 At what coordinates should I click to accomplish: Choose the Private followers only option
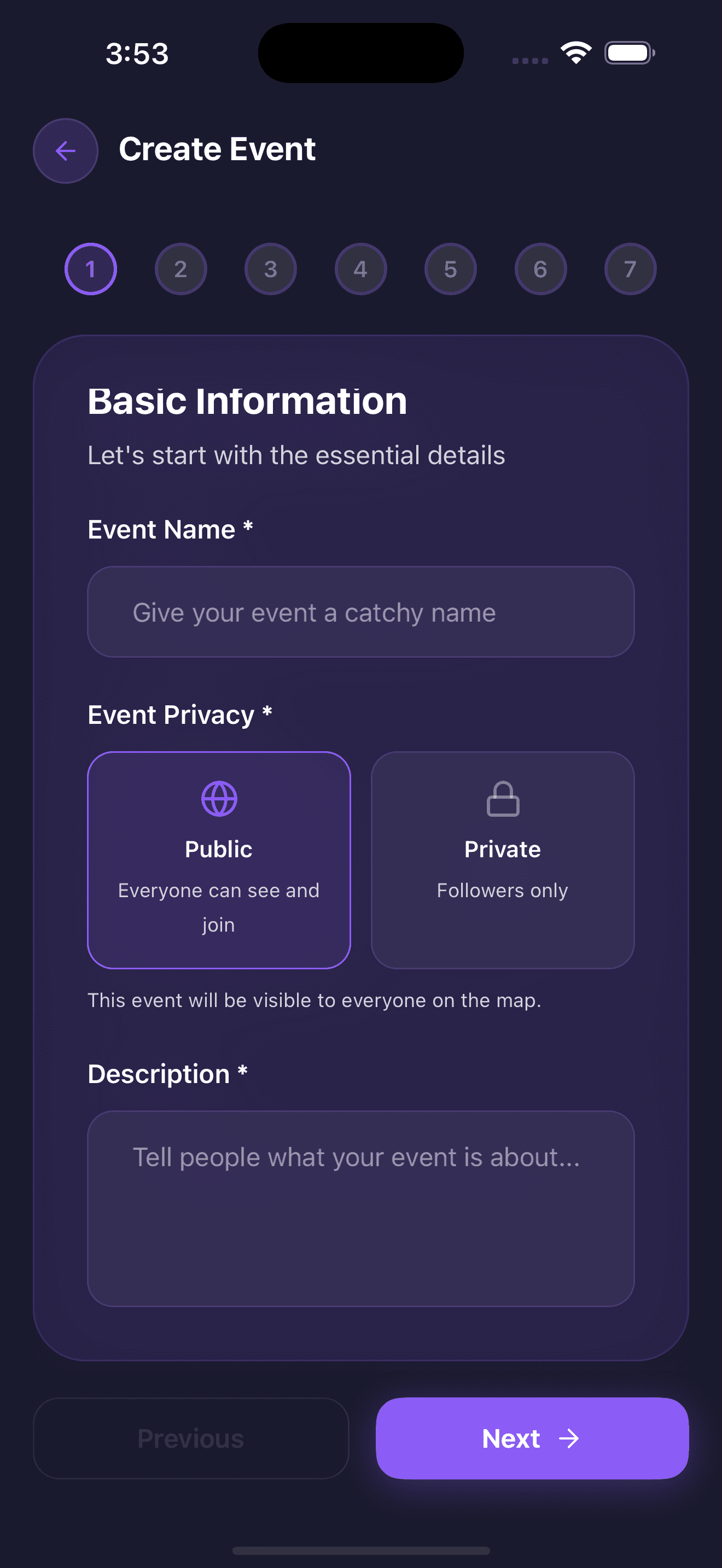(x=503, y=860)
